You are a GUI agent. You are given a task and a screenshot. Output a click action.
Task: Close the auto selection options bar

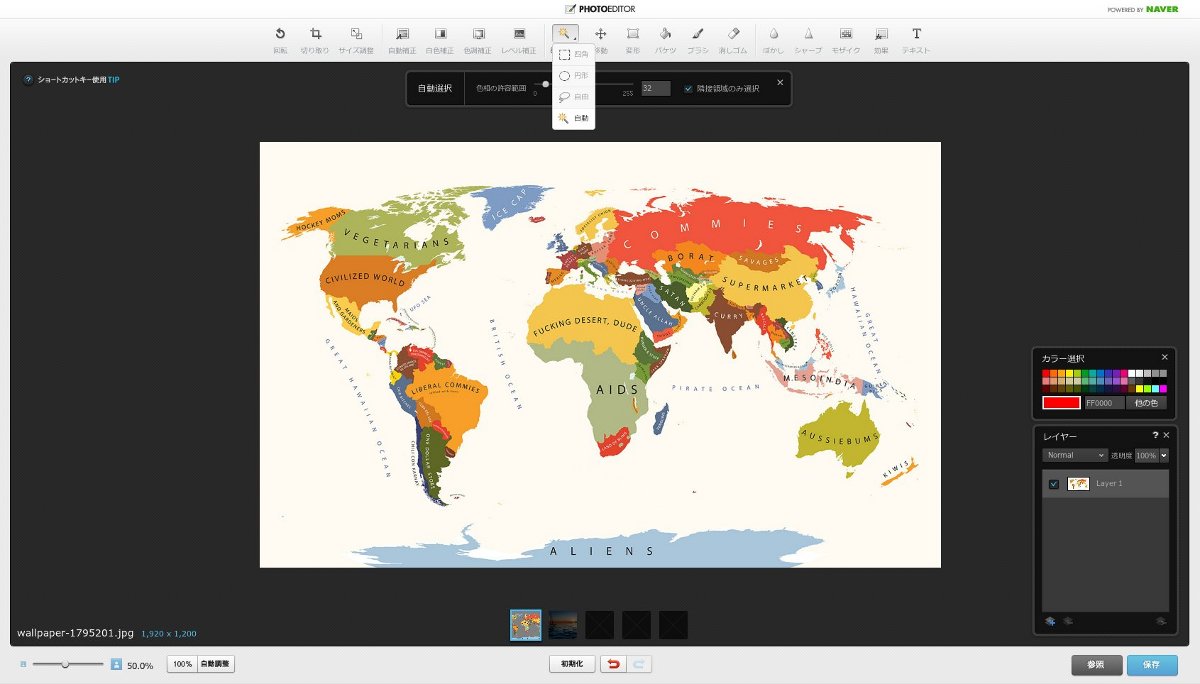coord(780,82)
